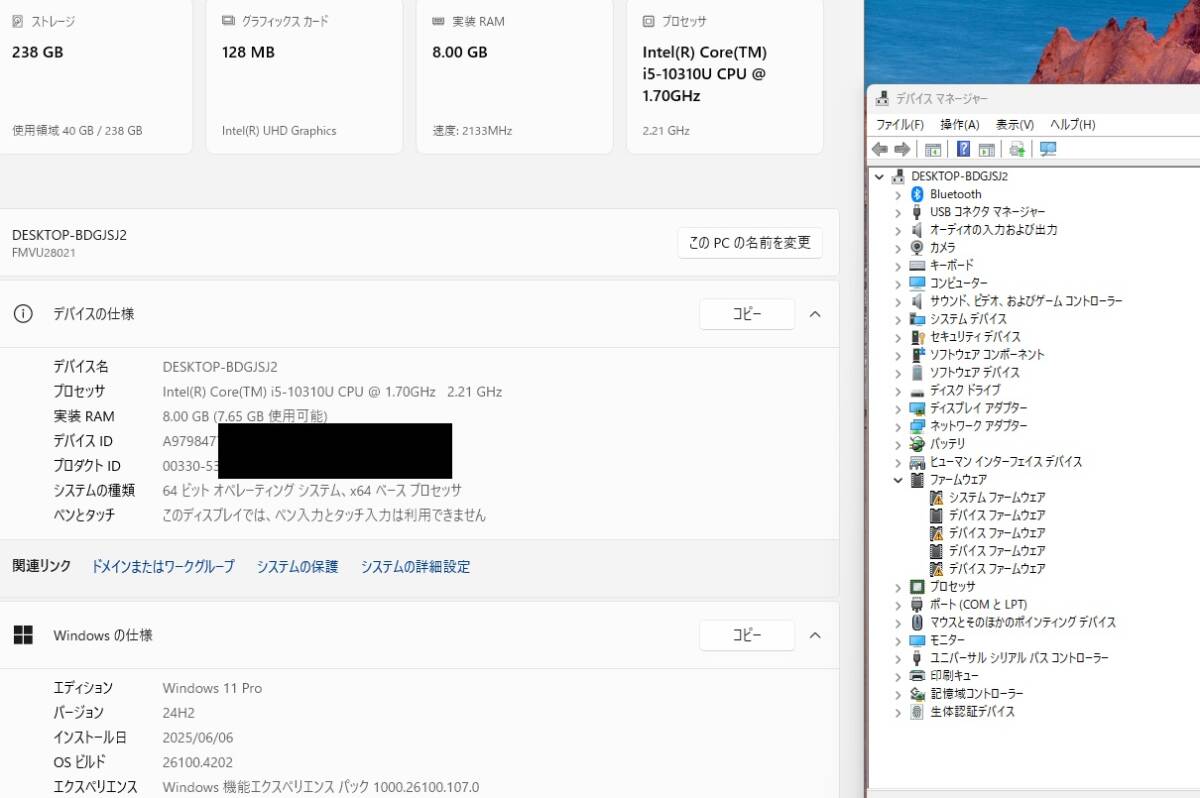Scan for hardware changes monitor icon
The image size is (1200, 798).
(x=1048, y=149)
